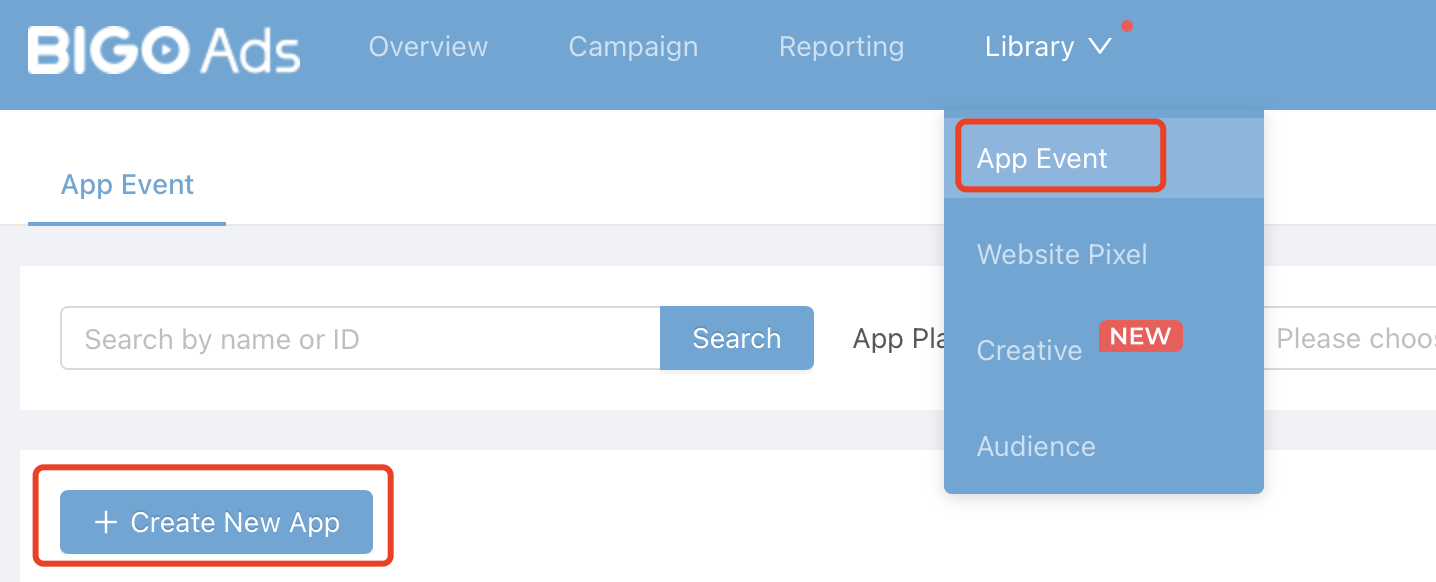Click the NEW badge next to Creative
Image resolution: width=1436 pixels, height=582 pixels.
[1140, 337]
